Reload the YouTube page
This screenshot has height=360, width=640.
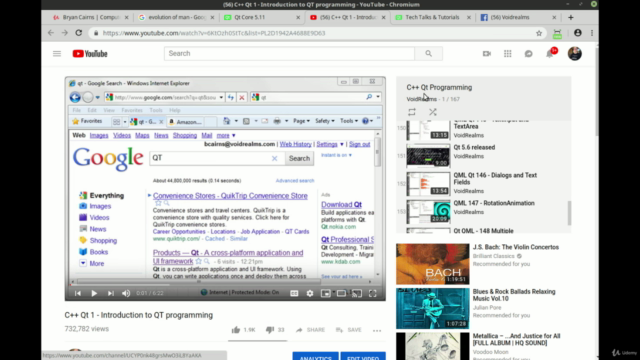pos(78,33)
